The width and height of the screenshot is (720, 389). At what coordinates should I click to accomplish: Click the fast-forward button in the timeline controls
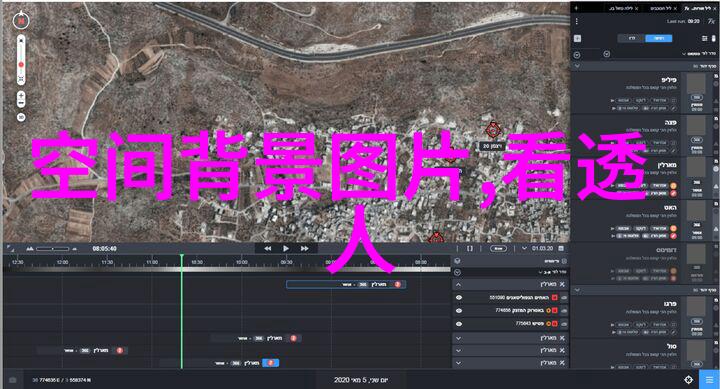coord(304,248)
